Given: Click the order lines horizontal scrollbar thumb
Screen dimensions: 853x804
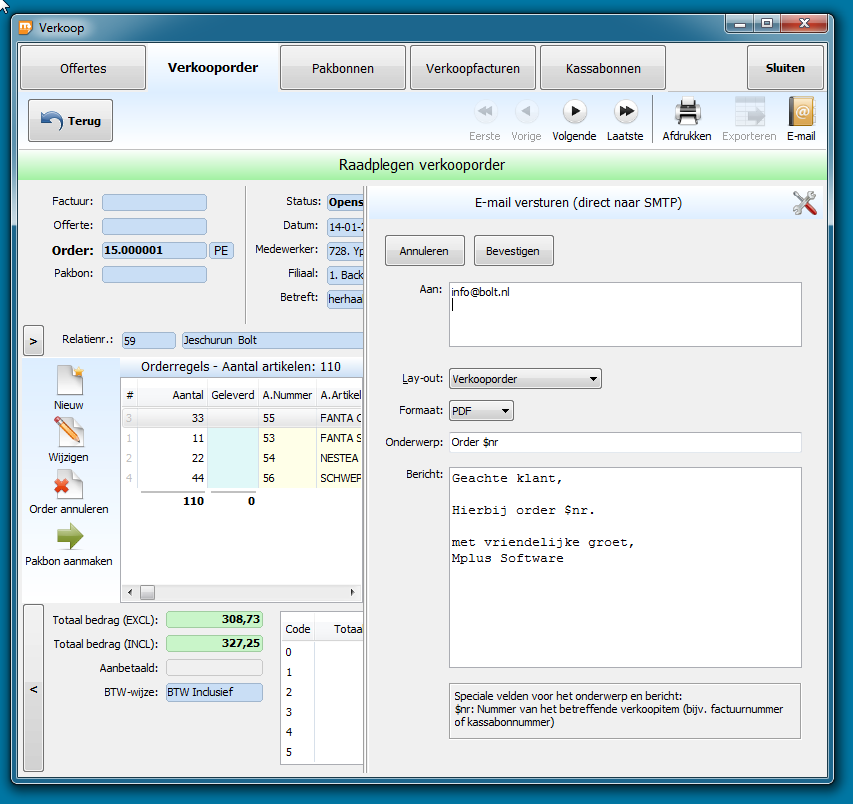Looking at the screenshot, I should (147, 592).
